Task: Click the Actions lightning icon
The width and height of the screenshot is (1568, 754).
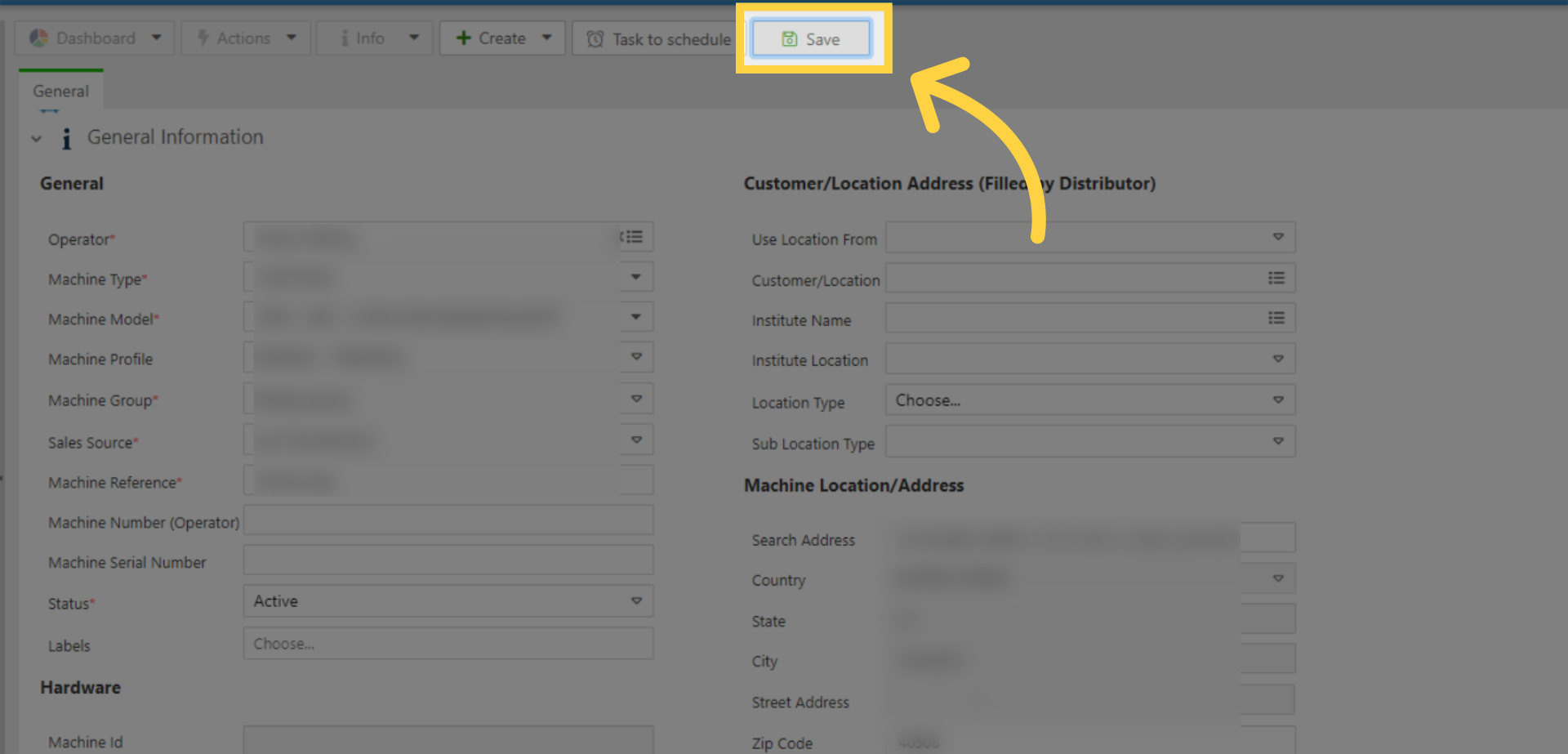Action: tap(203, 38)
